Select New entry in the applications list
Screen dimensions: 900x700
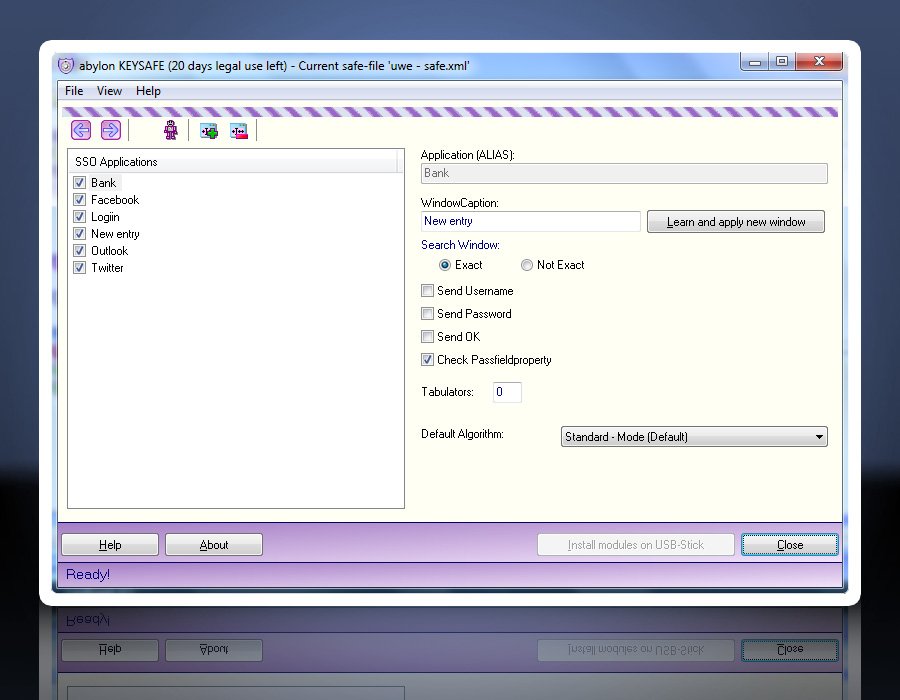pyautogui.click(x=115, y=234)
